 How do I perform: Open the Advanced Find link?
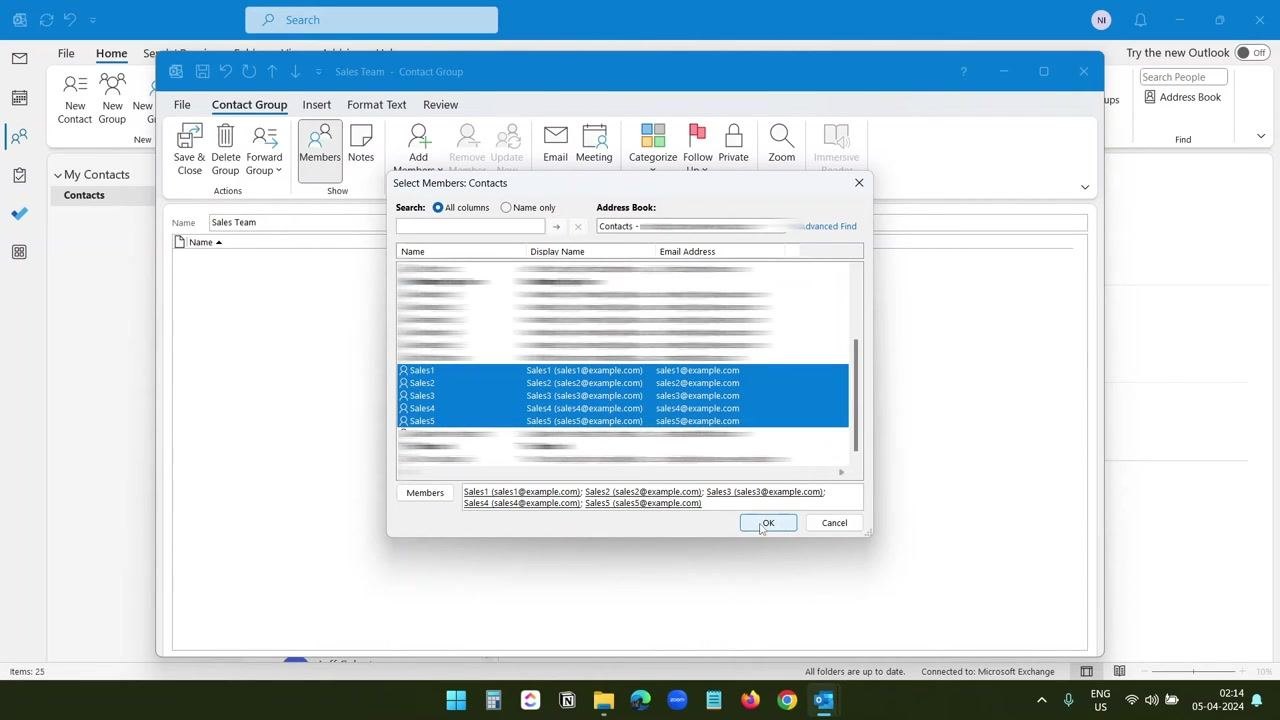coord(828,227)
